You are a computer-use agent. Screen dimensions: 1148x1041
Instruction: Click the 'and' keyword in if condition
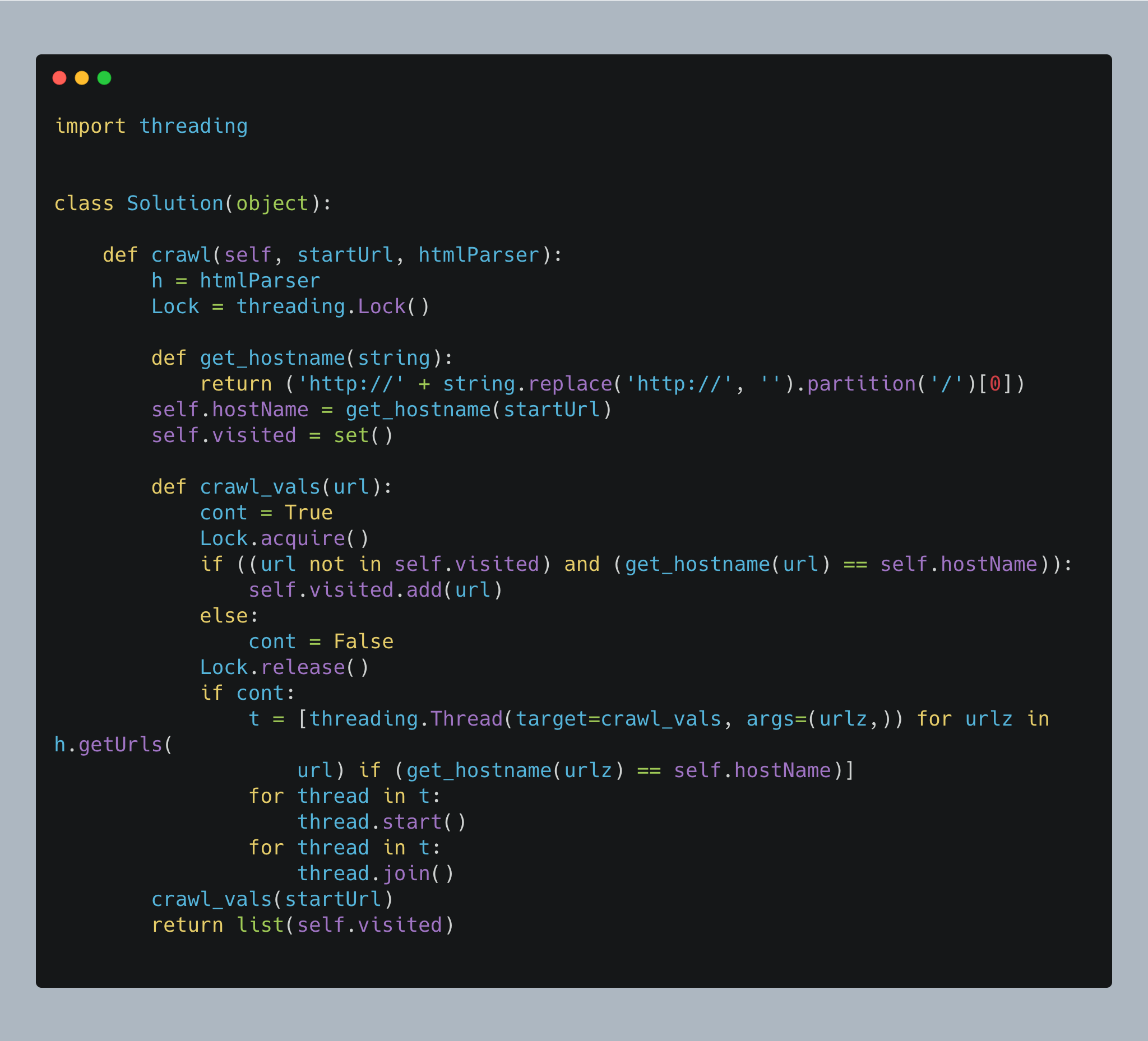[x=581, y=564]
